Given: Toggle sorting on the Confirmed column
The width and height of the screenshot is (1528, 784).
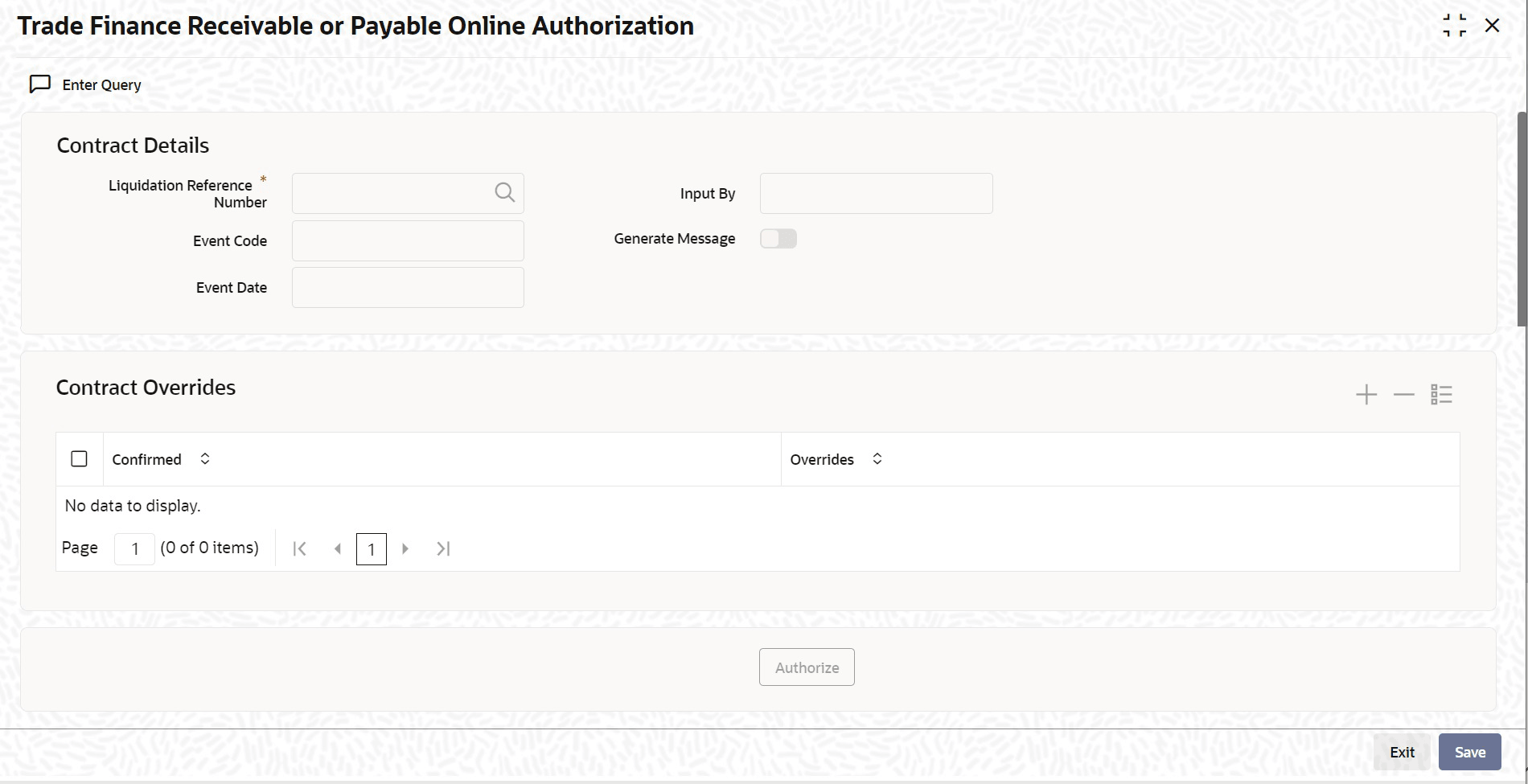Looking at the screenshot, I should click(205, 458).
